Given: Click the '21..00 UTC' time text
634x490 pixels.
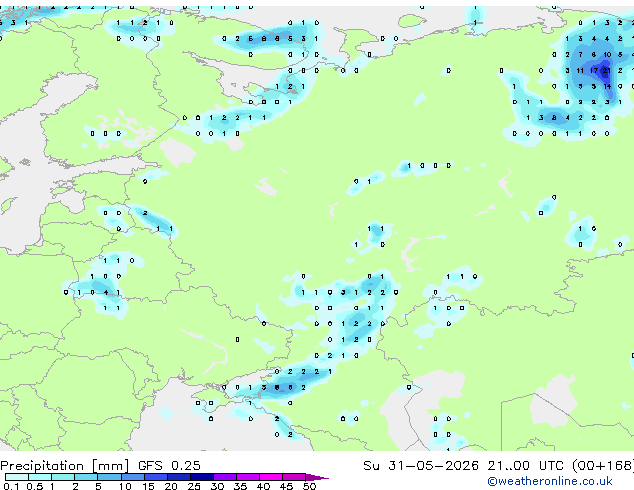Looking at the screenshot, I should coord(525,466).
